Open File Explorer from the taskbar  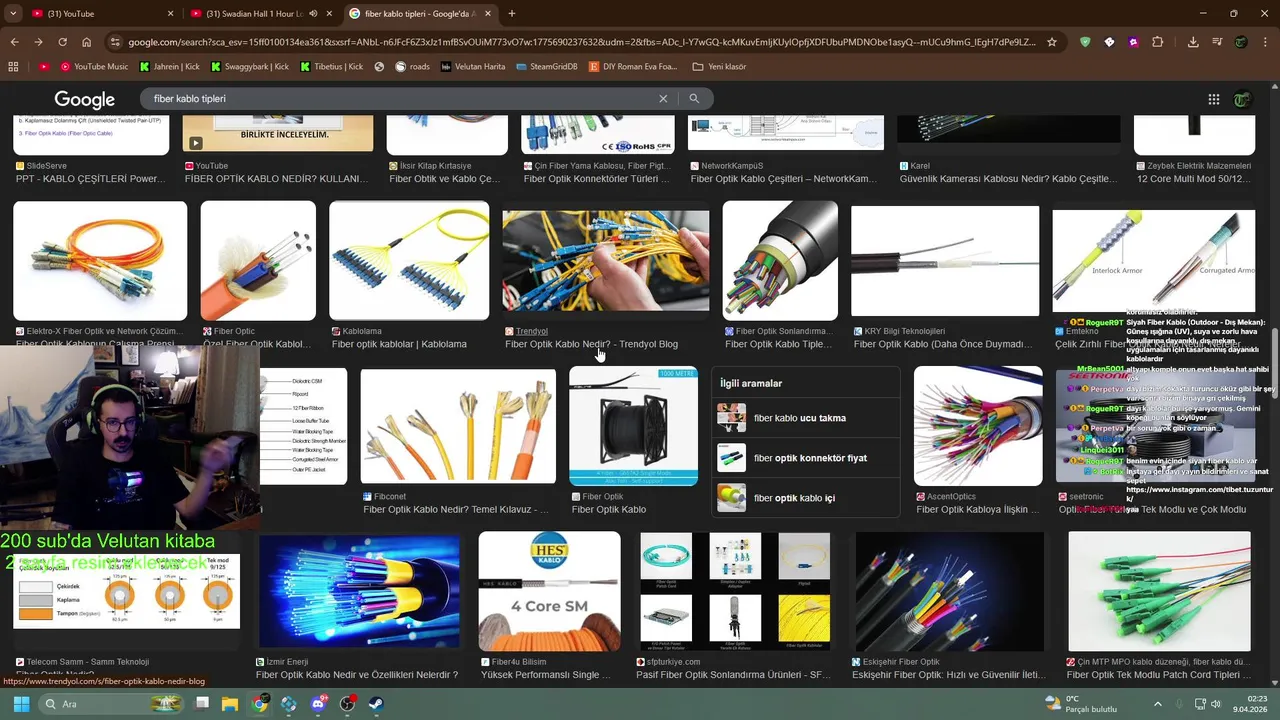(x=230, y=704)
